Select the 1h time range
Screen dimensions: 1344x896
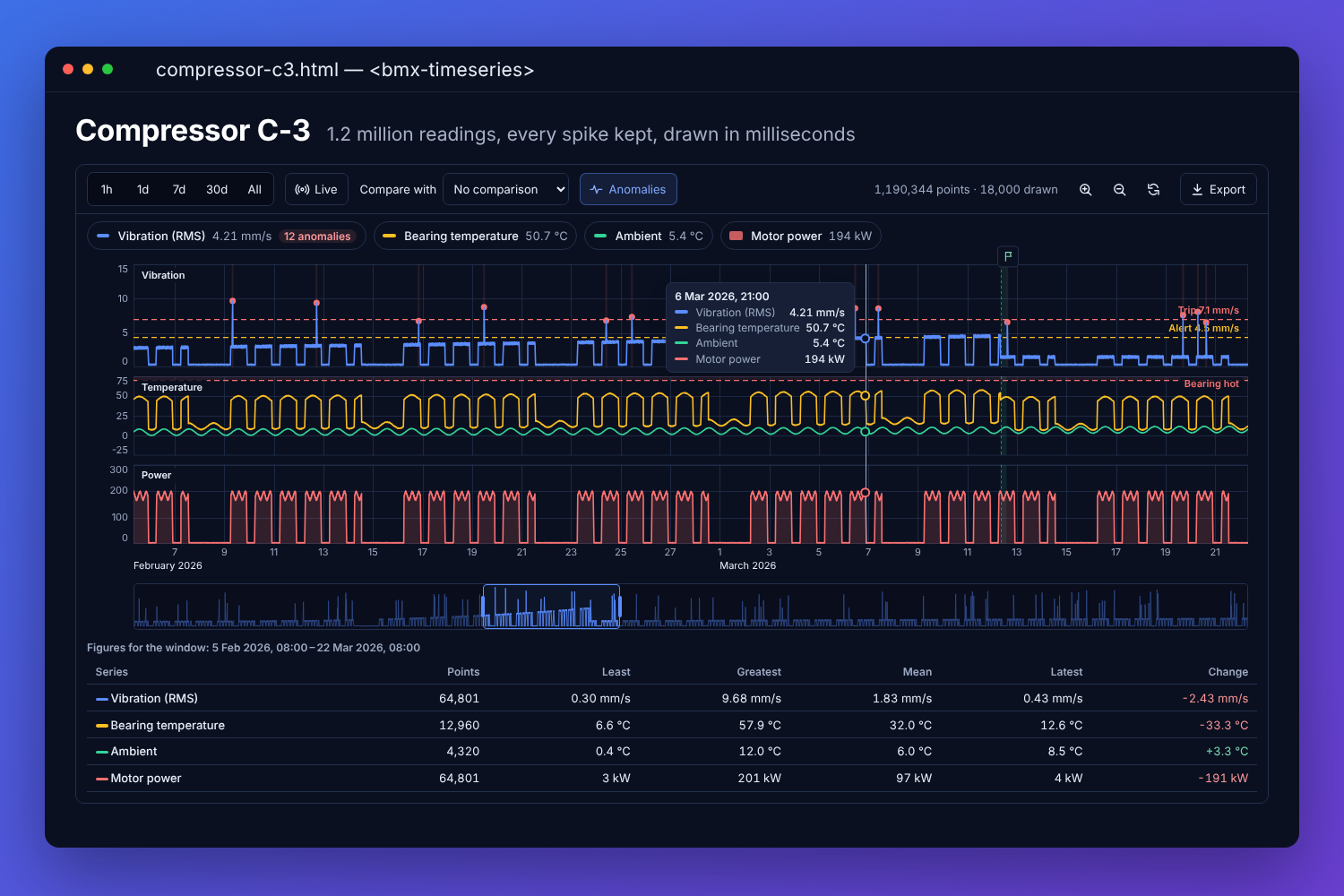pyautogui.click(x=107, y=190)
